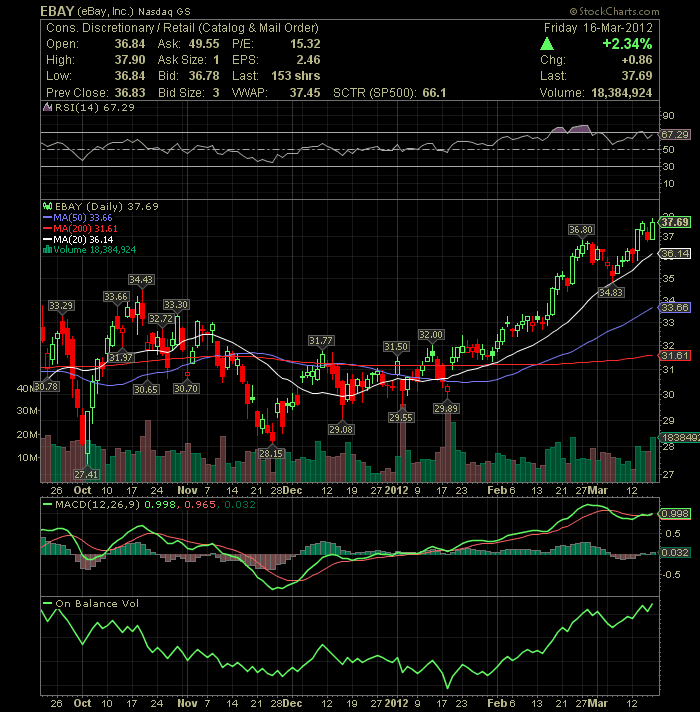Click the Open value 36.84
700x712 pixels.
click(x=130, y=44)
